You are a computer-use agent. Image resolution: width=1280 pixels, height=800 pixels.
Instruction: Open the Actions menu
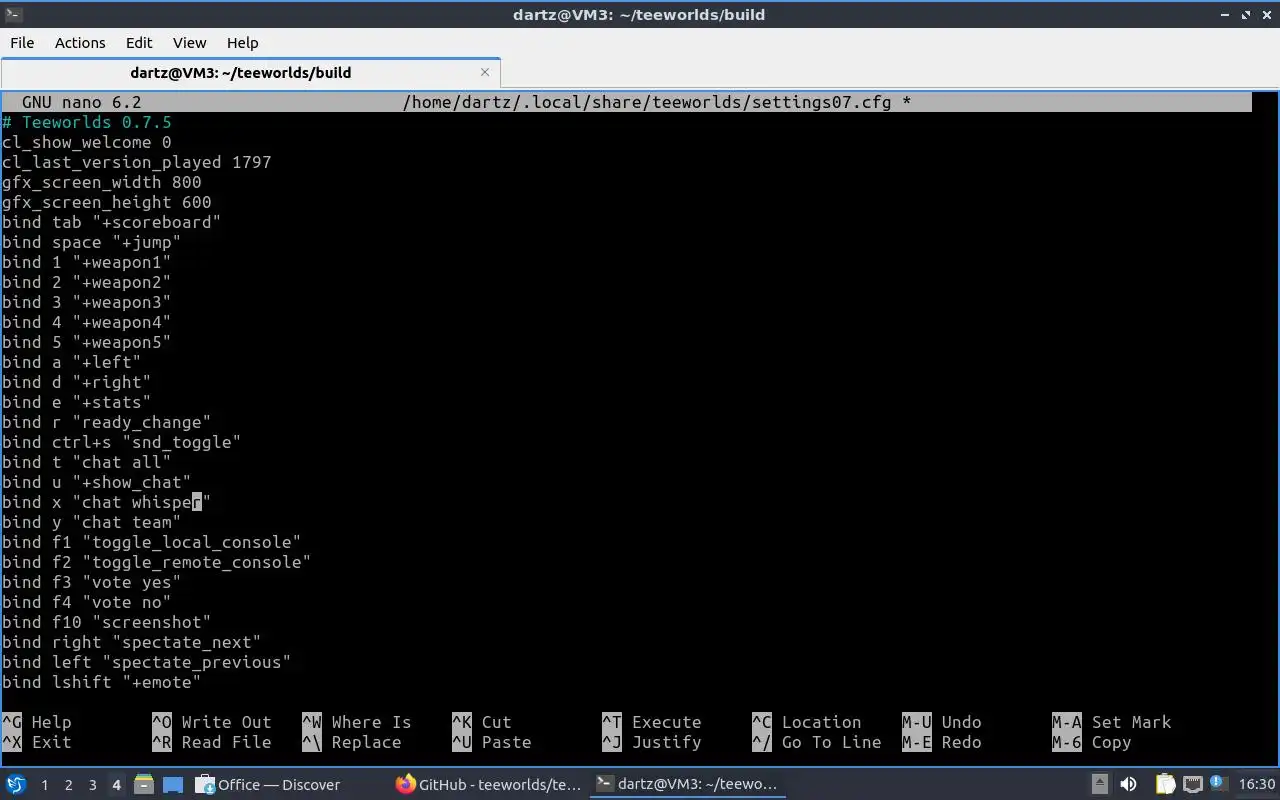tap(80, 43)
